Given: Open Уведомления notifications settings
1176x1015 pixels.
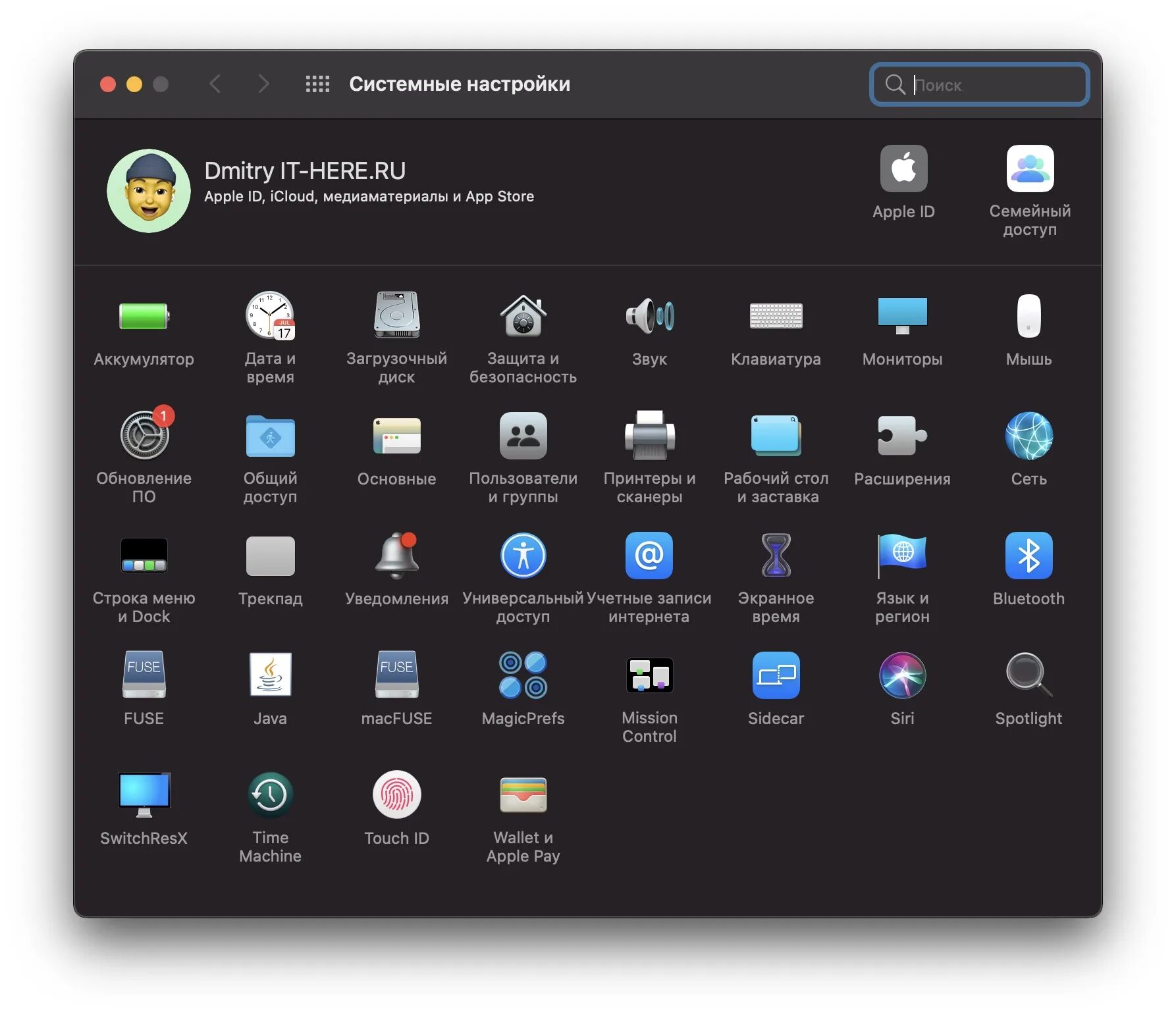Looking at the screenshot, I should point(396,556).
